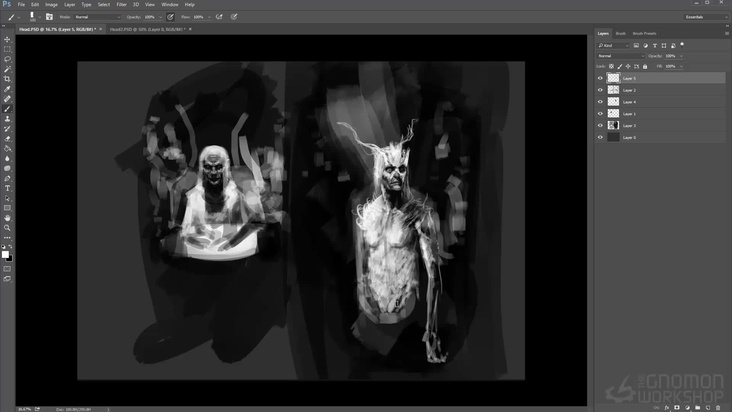This screenshot has width=732, height=412.
Task: Select the Path Selection tool
Action: (7, 198)
